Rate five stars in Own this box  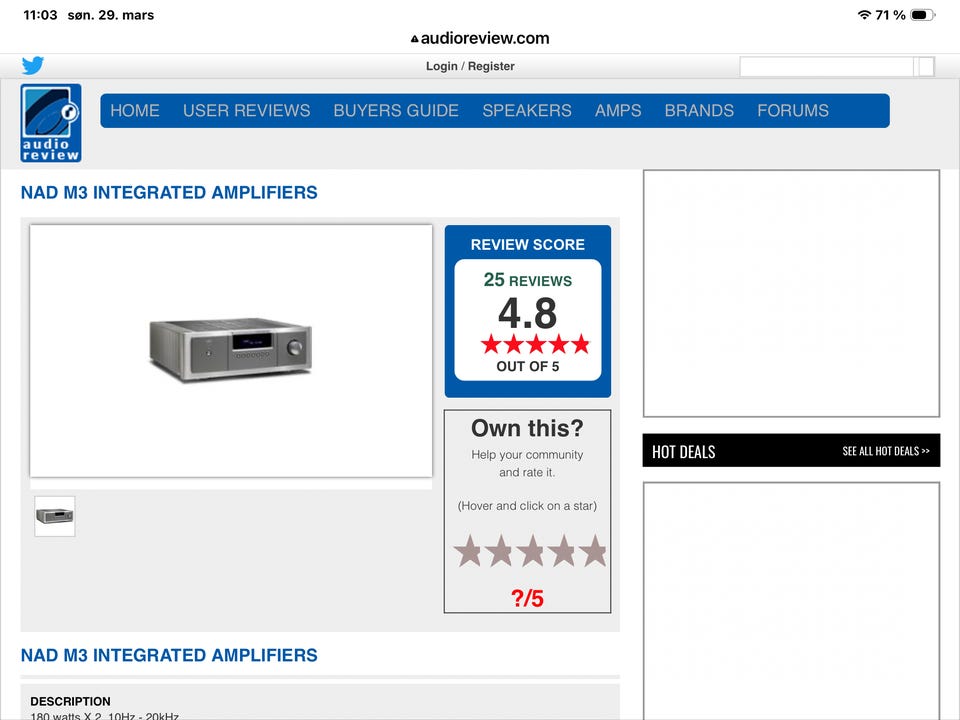(x=594, y=550)
